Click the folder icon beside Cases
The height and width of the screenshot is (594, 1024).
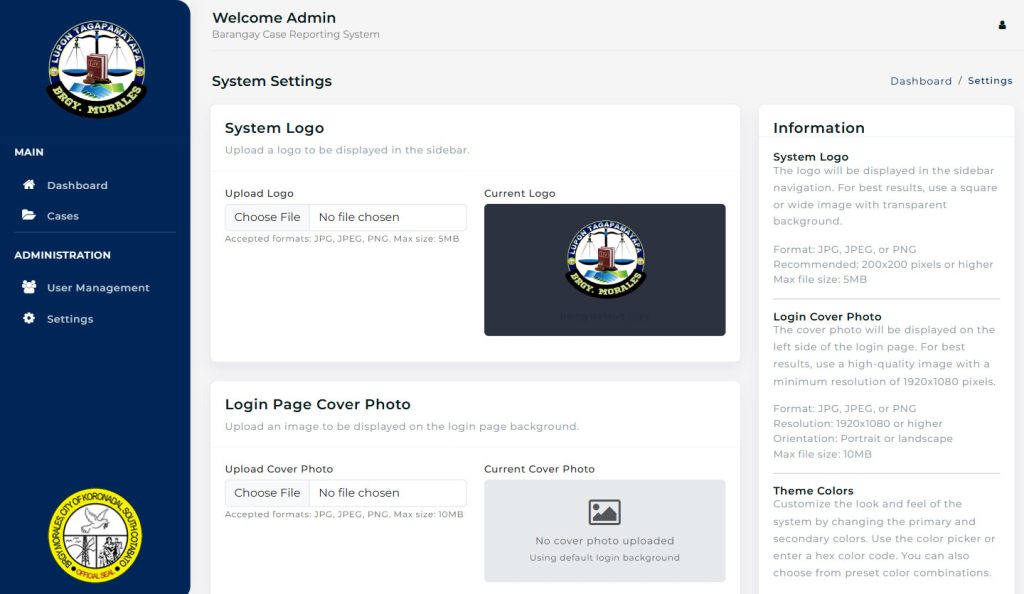29,216
